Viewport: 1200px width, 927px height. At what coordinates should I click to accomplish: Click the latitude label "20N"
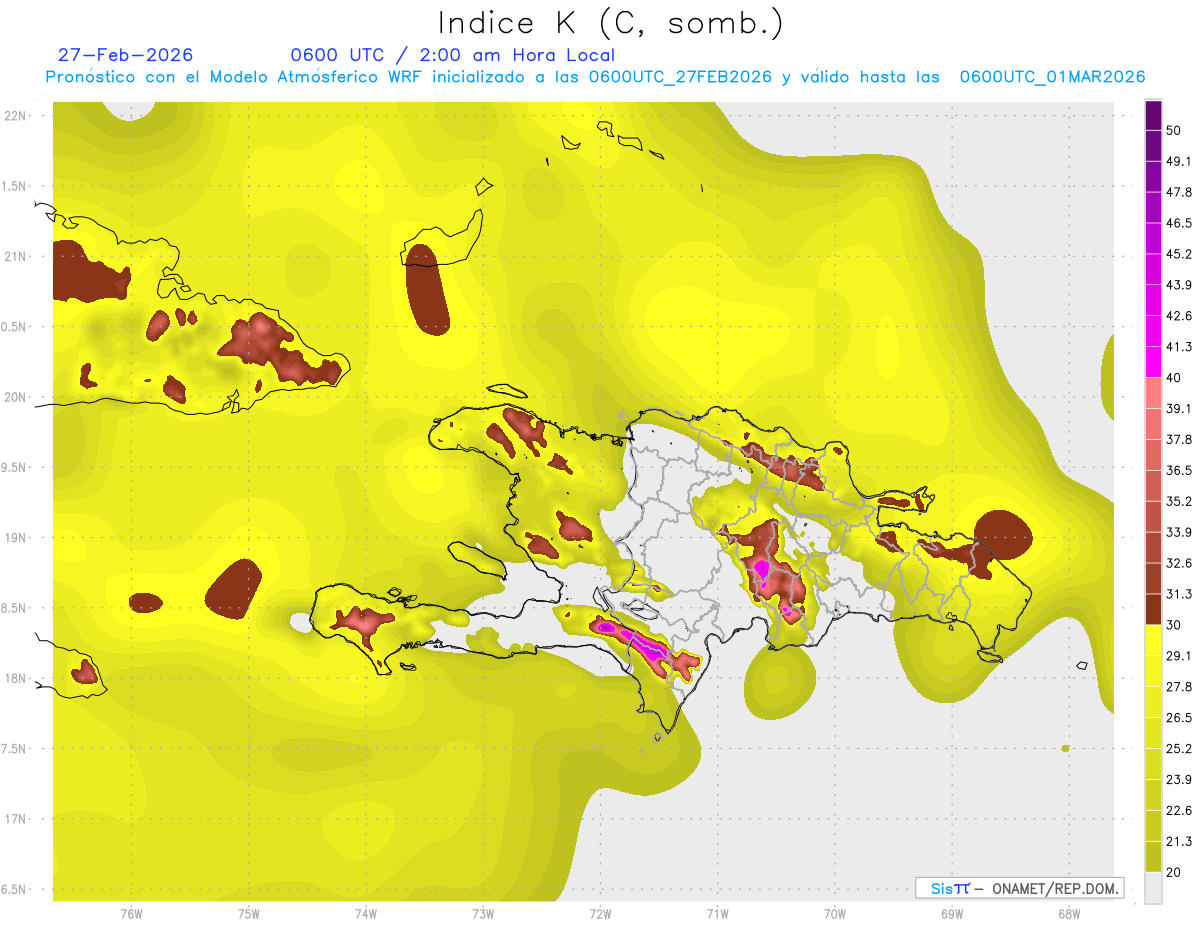(16, 397)
